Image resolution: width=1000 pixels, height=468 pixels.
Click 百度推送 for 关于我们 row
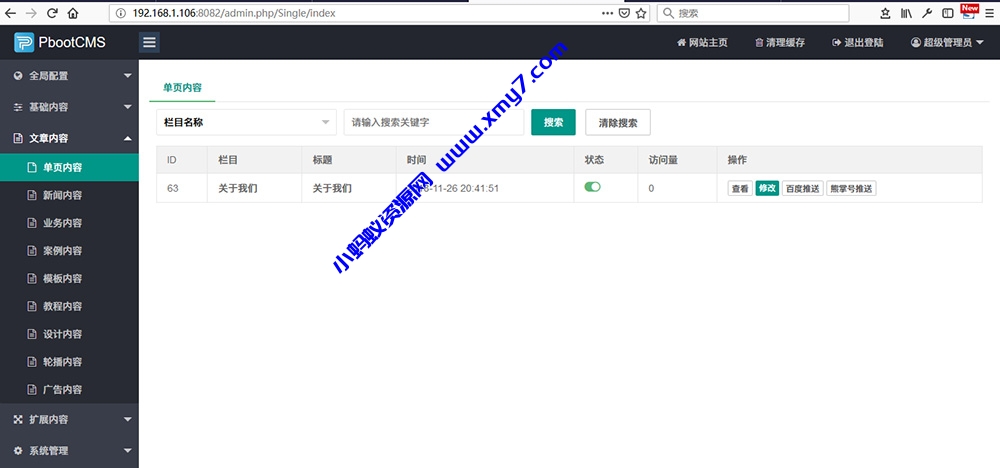tap(803, 189)
